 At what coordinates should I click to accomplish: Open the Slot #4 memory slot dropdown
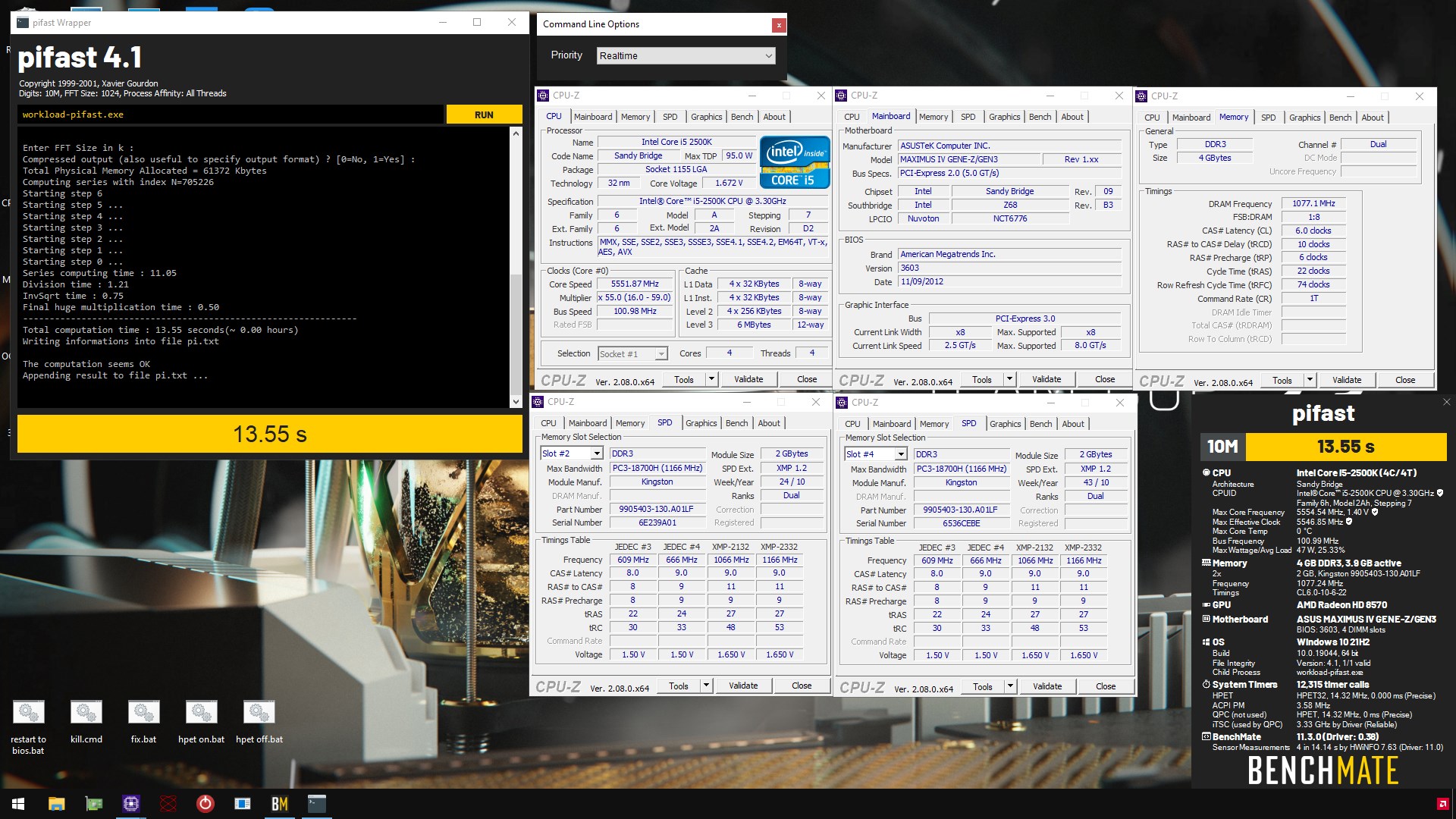[876, 454]
